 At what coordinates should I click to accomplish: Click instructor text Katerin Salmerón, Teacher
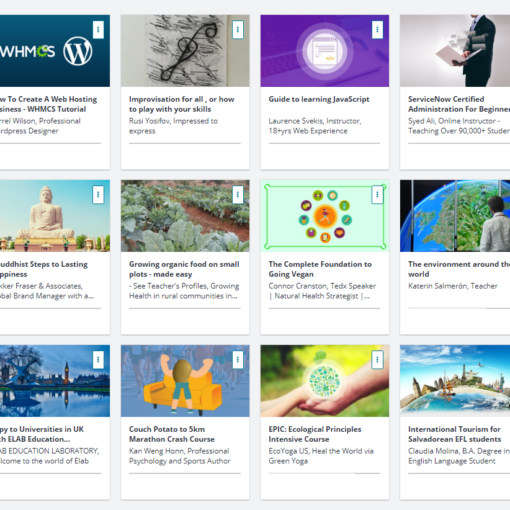pyautogui.click(x=453, y=286)
